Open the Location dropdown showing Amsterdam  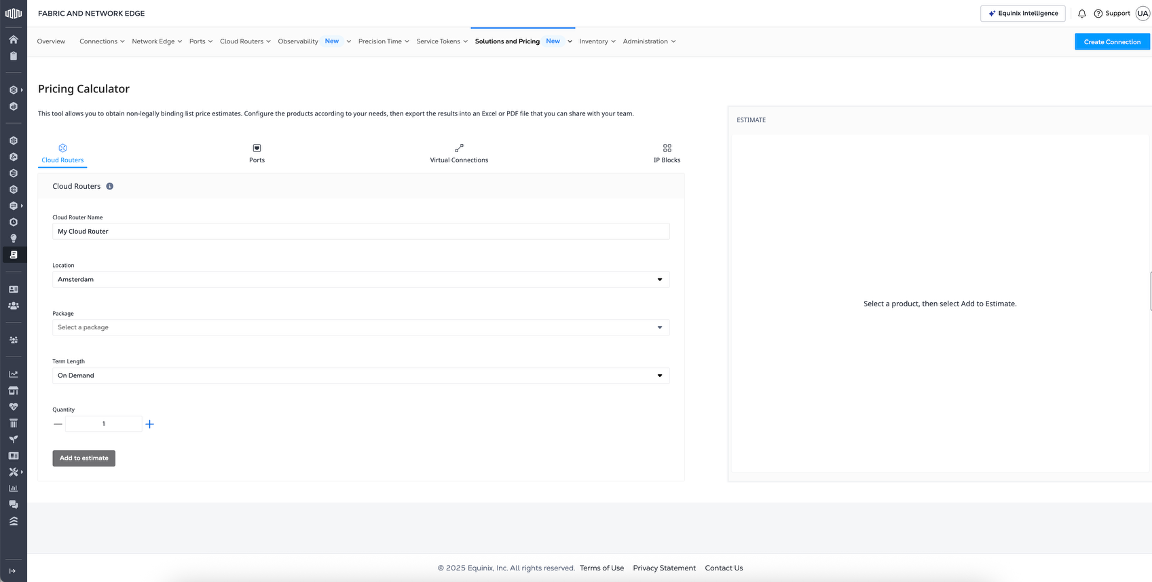pyautogui.click(x=360, y=280)
